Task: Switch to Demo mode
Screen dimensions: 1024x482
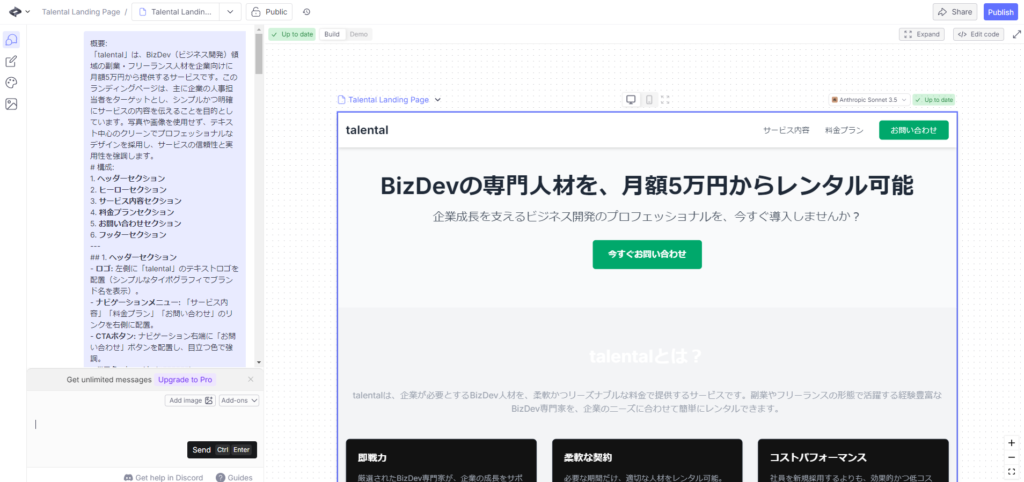Action: click(358, 34)
